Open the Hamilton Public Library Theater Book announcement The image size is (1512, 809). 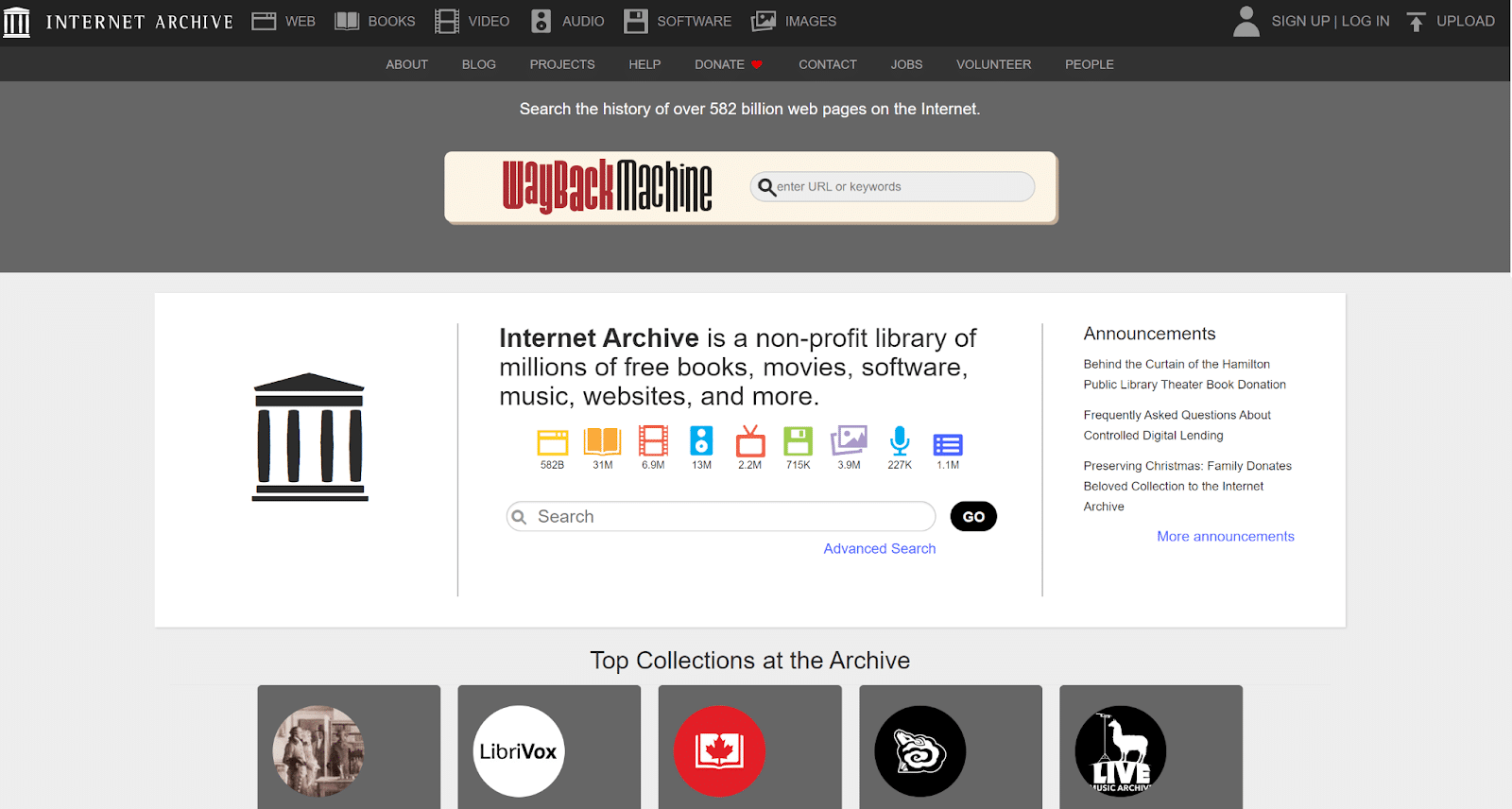coord(1185,374)
